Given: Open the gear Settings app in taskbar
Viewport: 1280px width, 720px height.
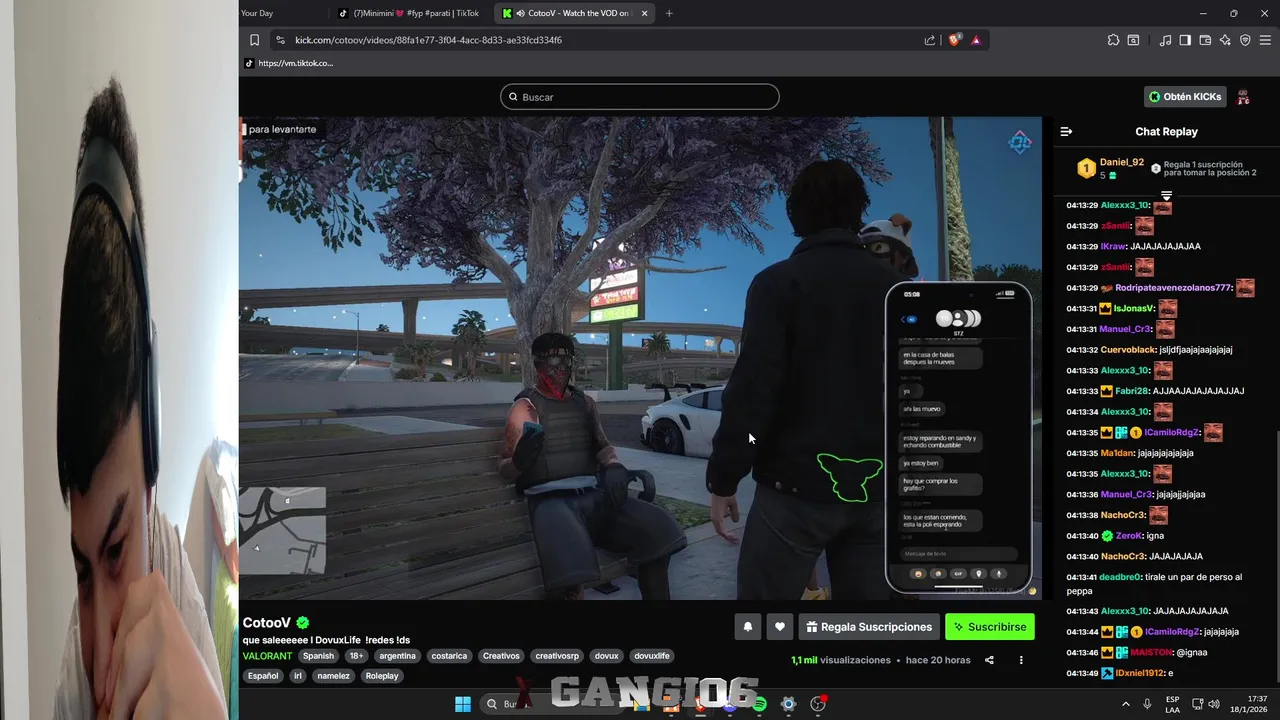Looking at the screenshot, I should [788, 704].
